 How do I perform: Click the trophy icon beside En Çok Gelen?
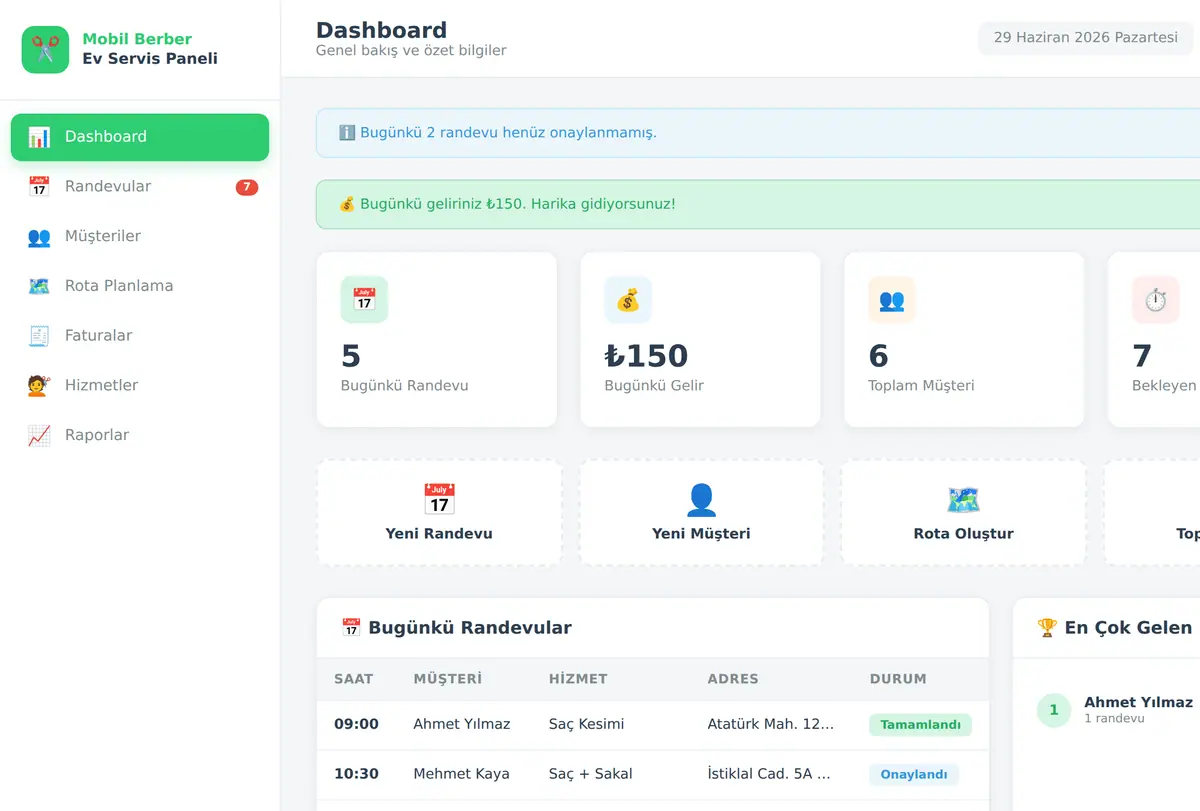tap(1047, 628)
